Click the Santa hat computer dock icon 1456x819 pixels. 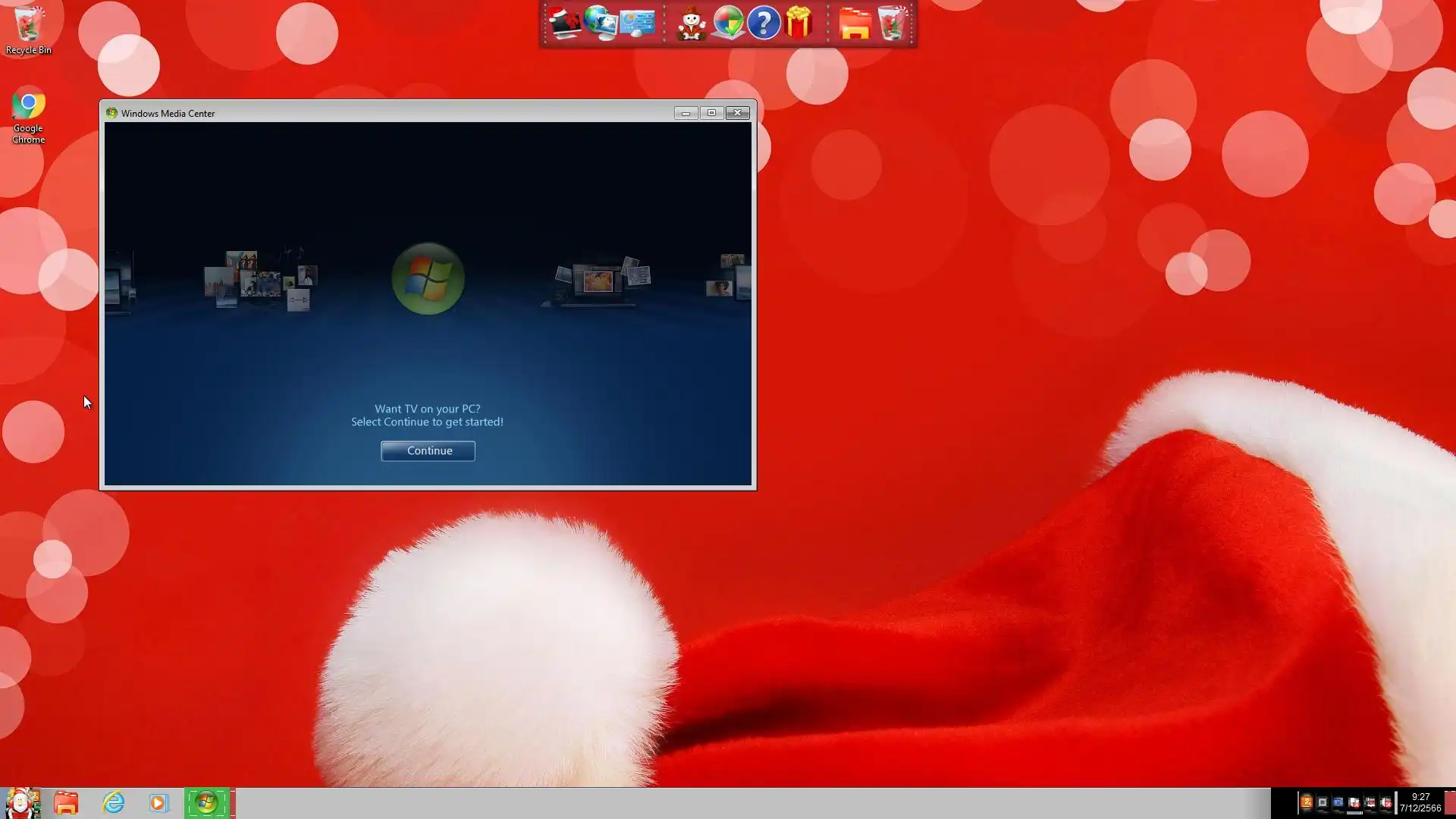[x=565, y=24]
